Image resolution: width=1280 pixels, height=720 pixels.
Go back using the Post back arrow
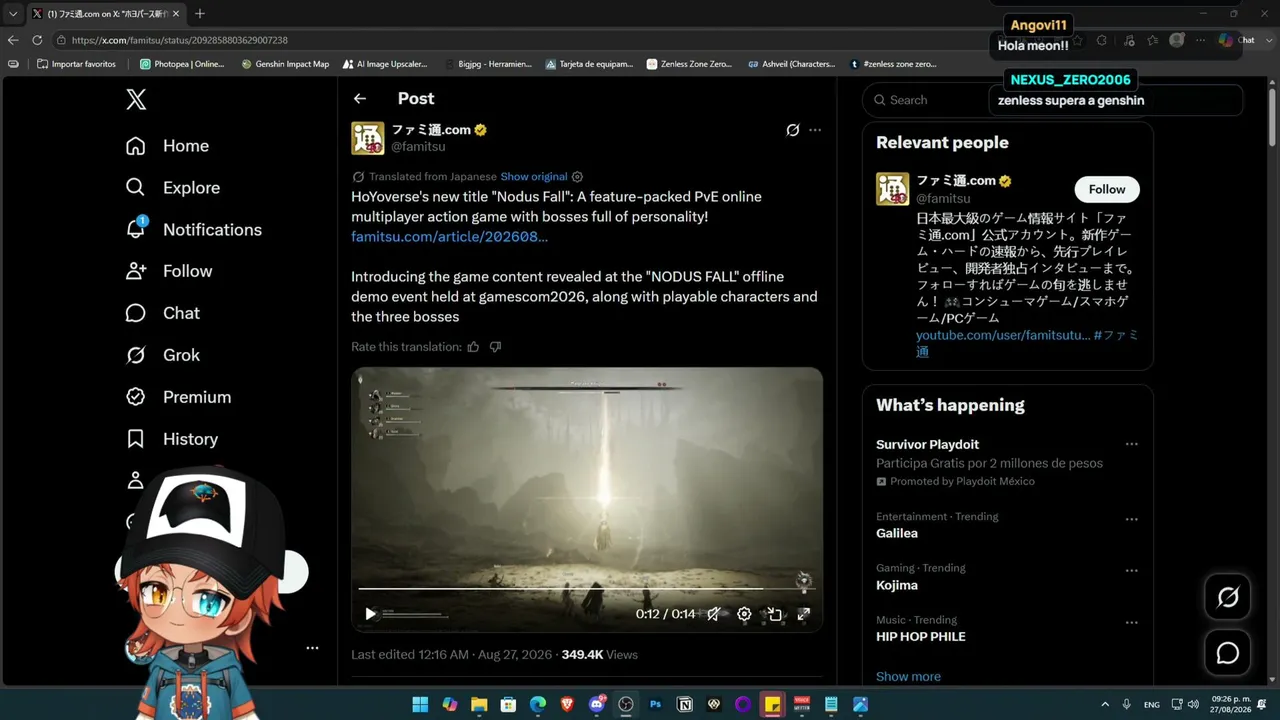click(360, 98)
